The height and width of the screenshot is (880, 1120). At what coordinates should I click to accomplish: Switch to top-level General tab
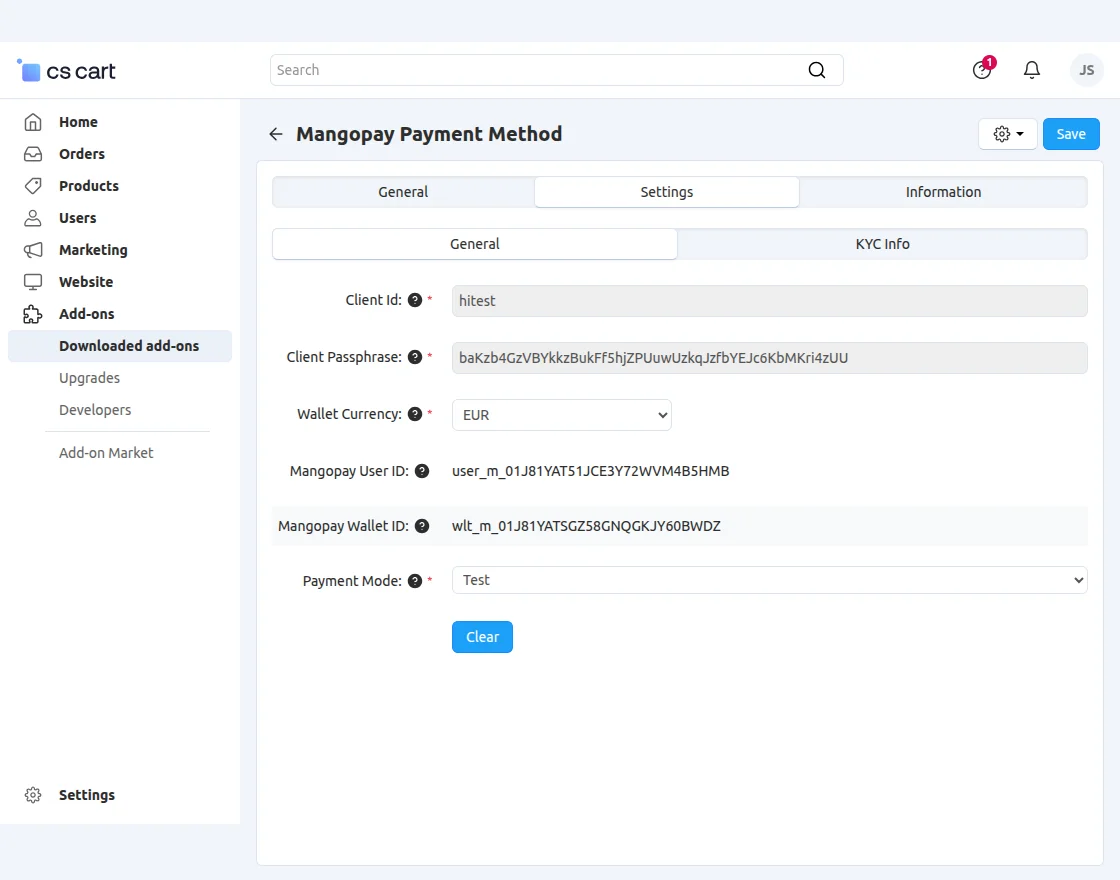(403, 192)
